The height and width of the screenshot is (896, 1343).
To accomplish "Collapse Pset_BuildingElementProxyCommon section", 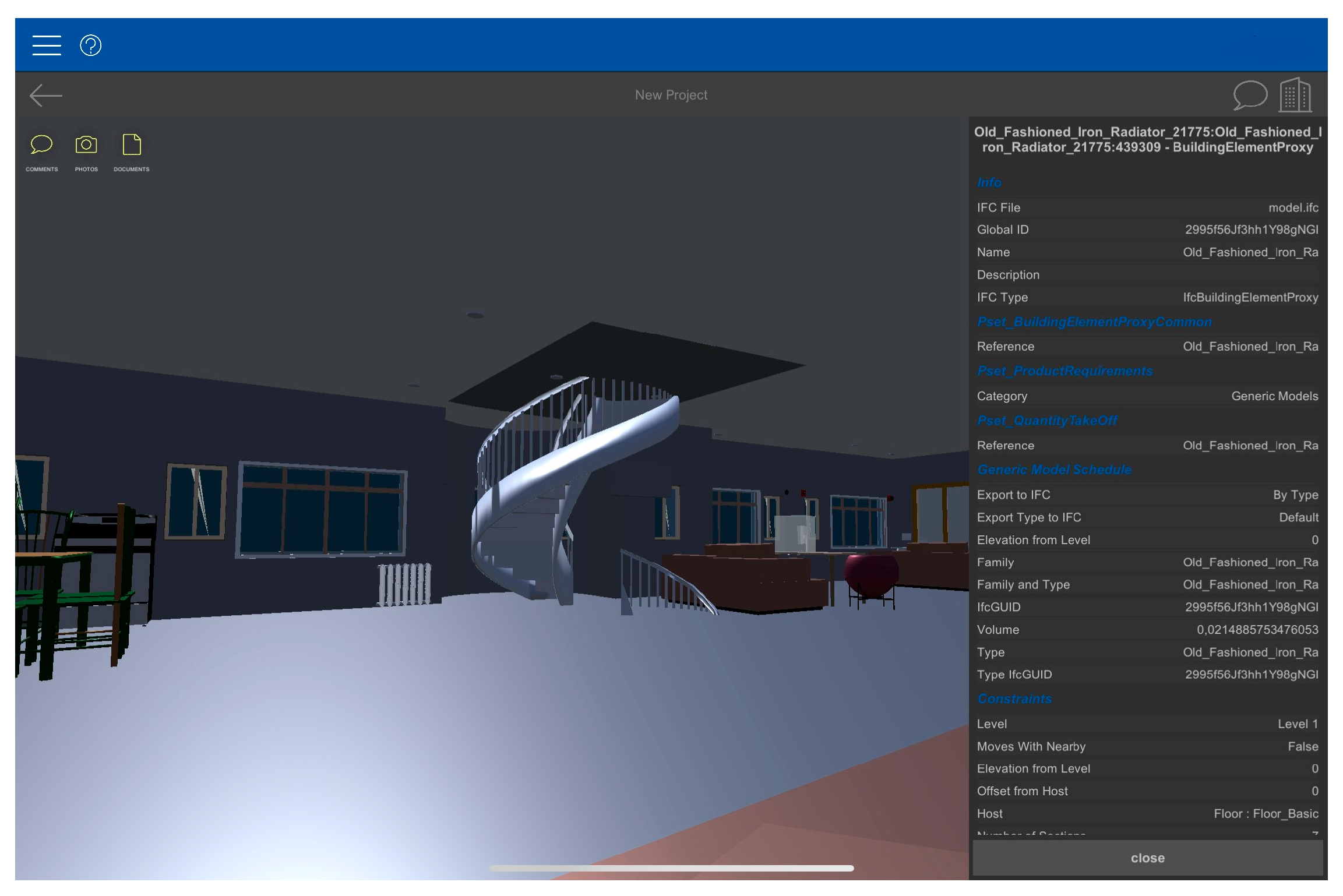I will click(1094, 322).
